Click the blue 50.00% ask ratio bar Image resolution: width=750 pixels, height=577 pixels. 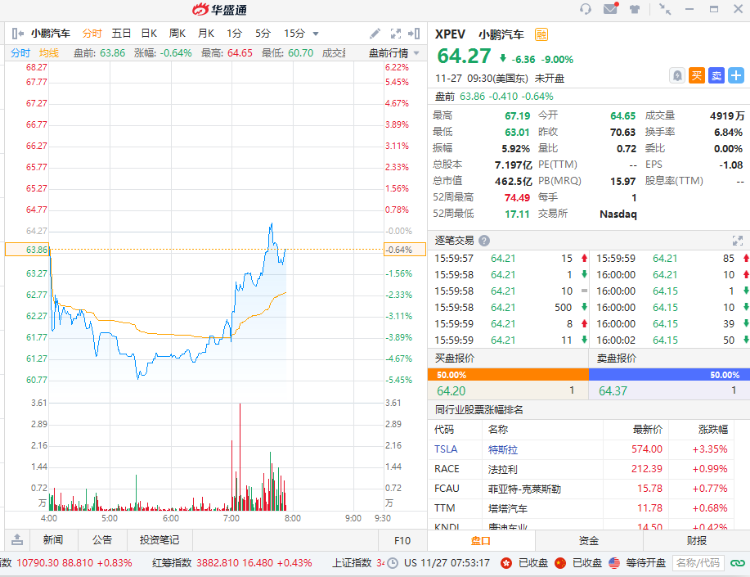click(669, 375)
